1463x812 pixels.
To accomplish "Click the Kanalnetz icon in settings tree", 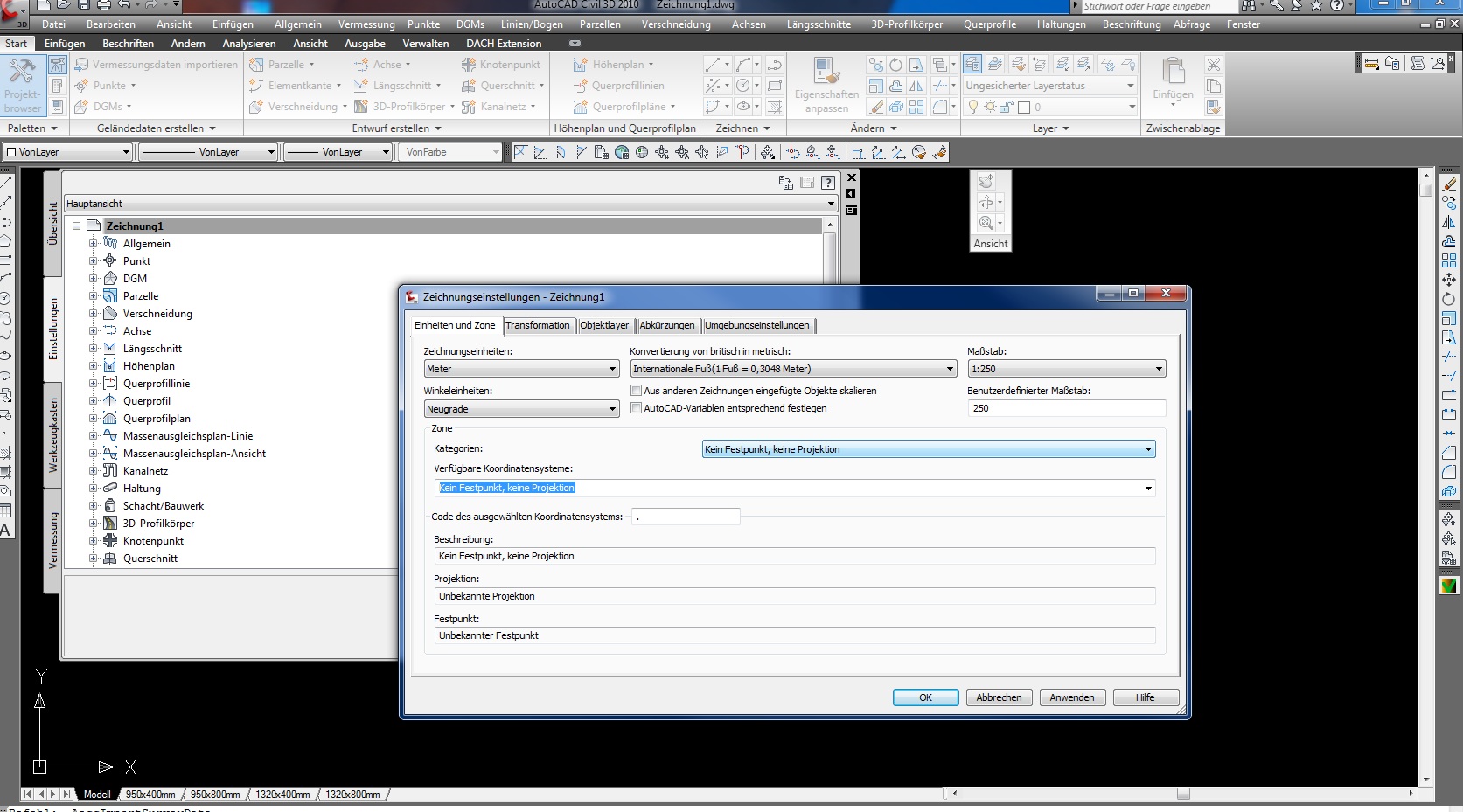I will [x=110, y=470].
